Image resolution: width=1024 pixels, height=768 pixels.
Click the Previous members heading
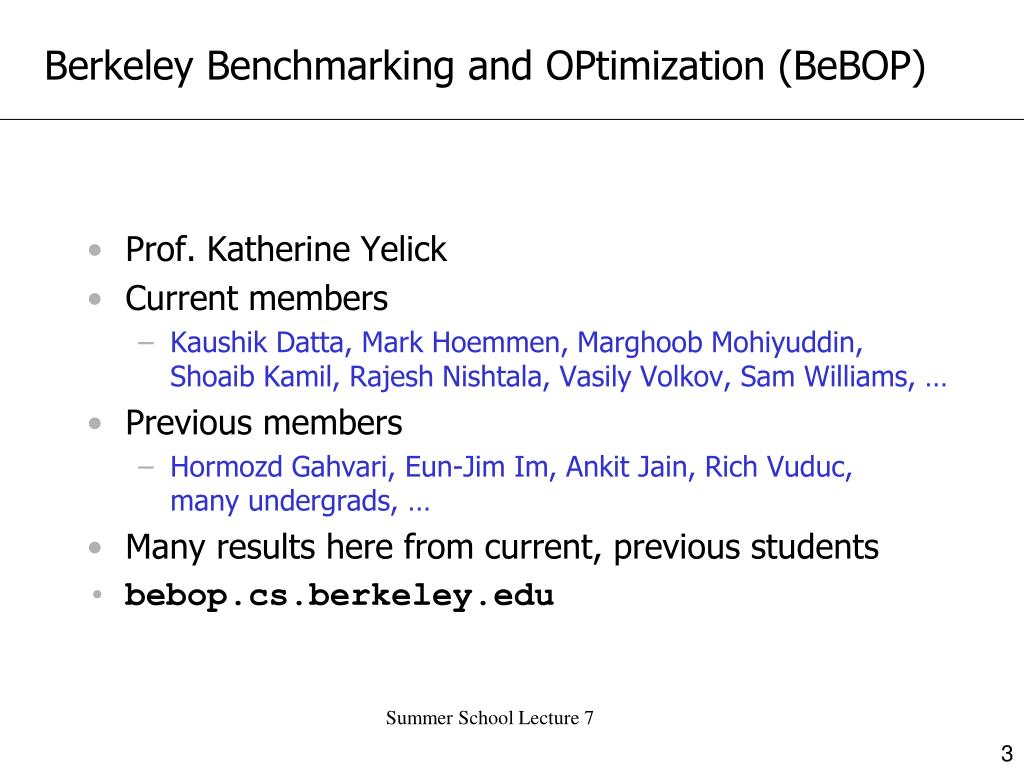(x=263, y=423)
